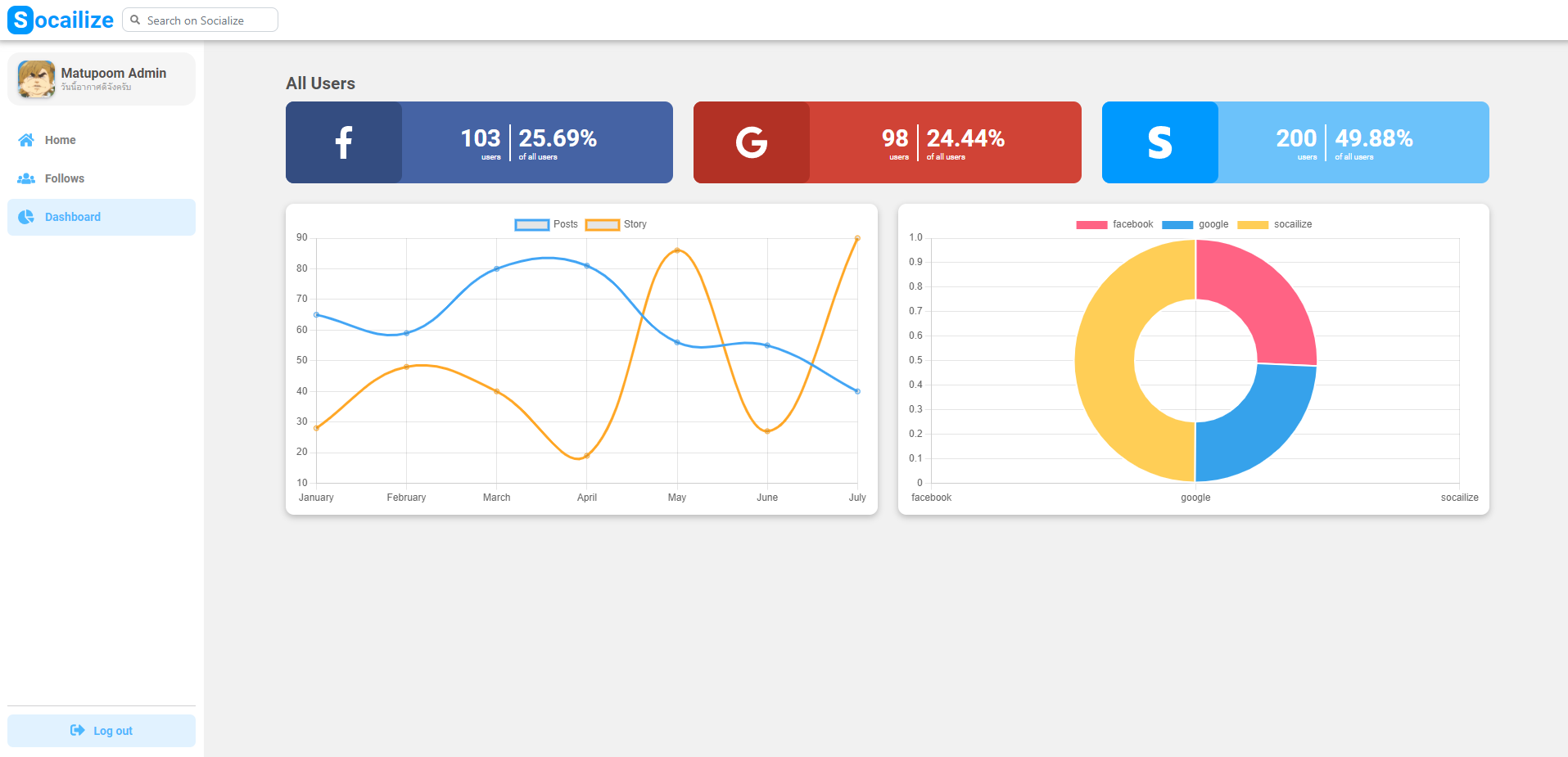Click the All Users heading
Image resolution: width=1568 pixels, height=757 pixels.
[x=320, y=83]
